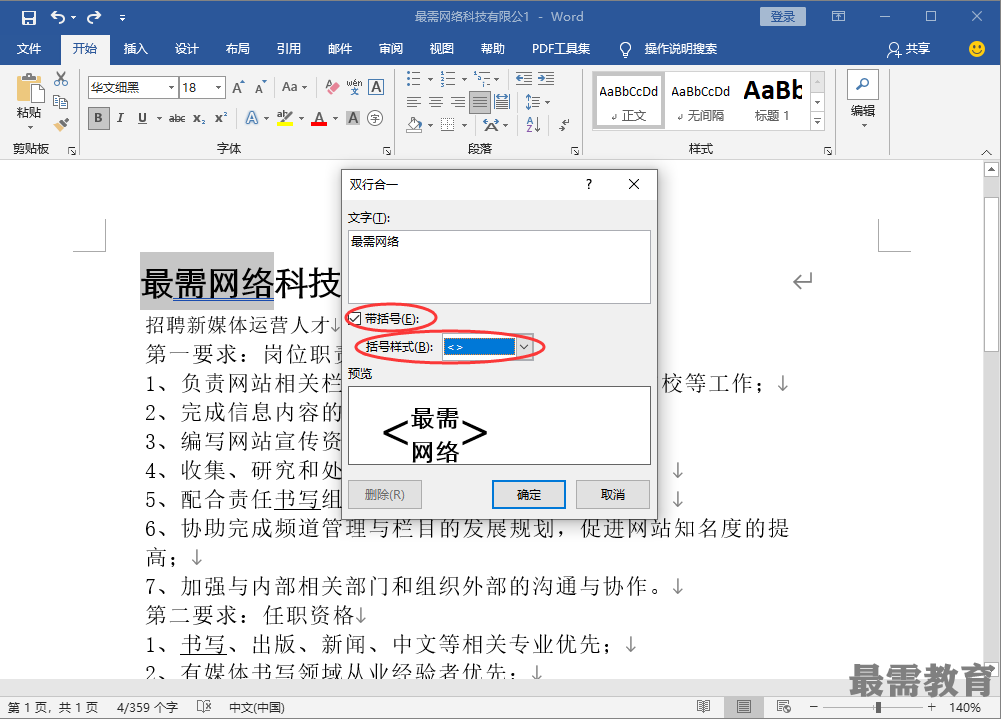The height and width of the screenshot is (720, 1001).
Task: Open the Find search magnifier icon
Action: tap(862, 84)
